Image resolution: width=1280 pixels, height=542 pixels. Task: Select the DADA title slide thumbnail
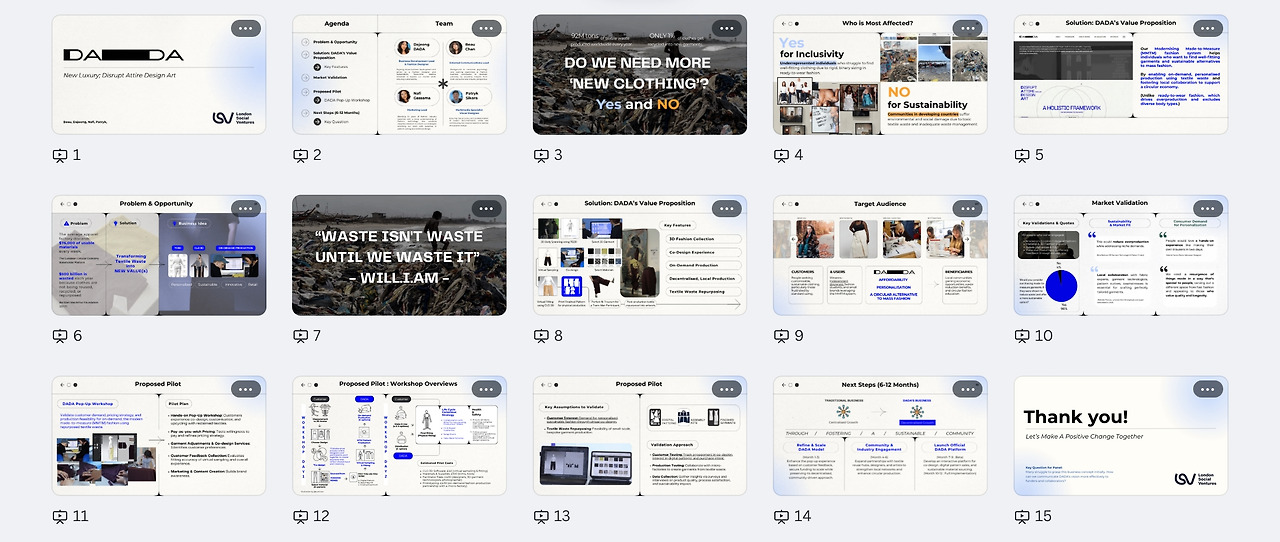(159, 75)
